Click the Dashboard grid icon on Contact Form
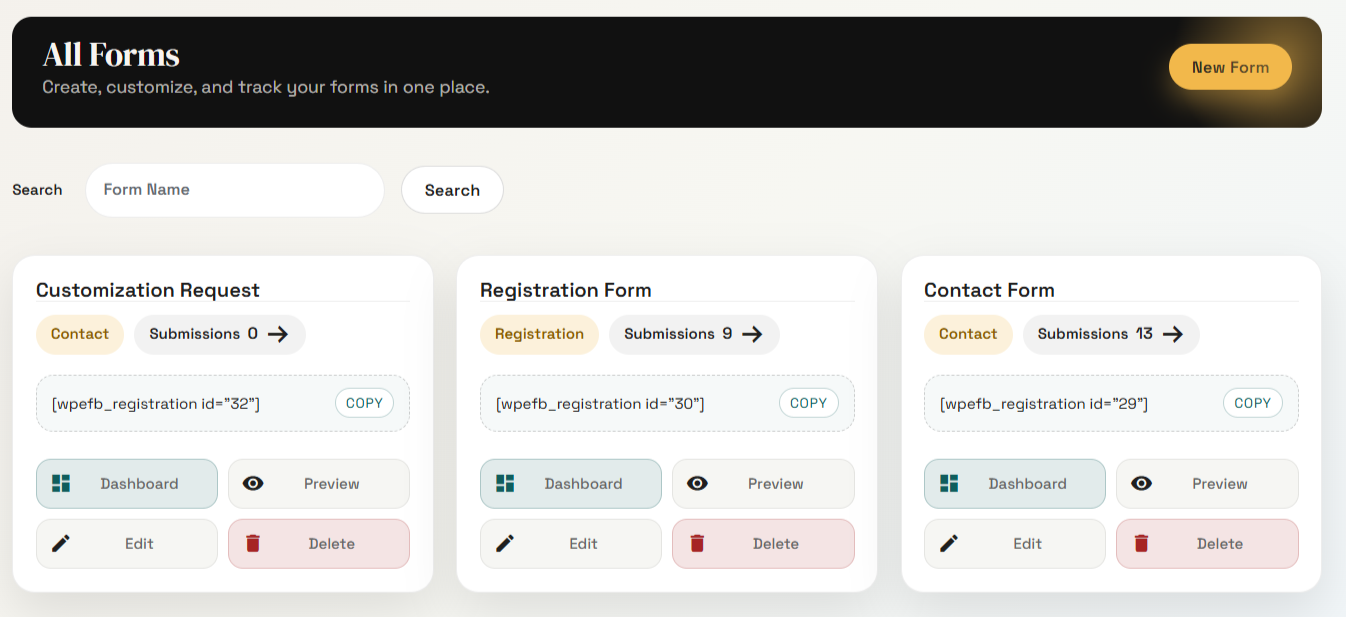 click(947, 483)
